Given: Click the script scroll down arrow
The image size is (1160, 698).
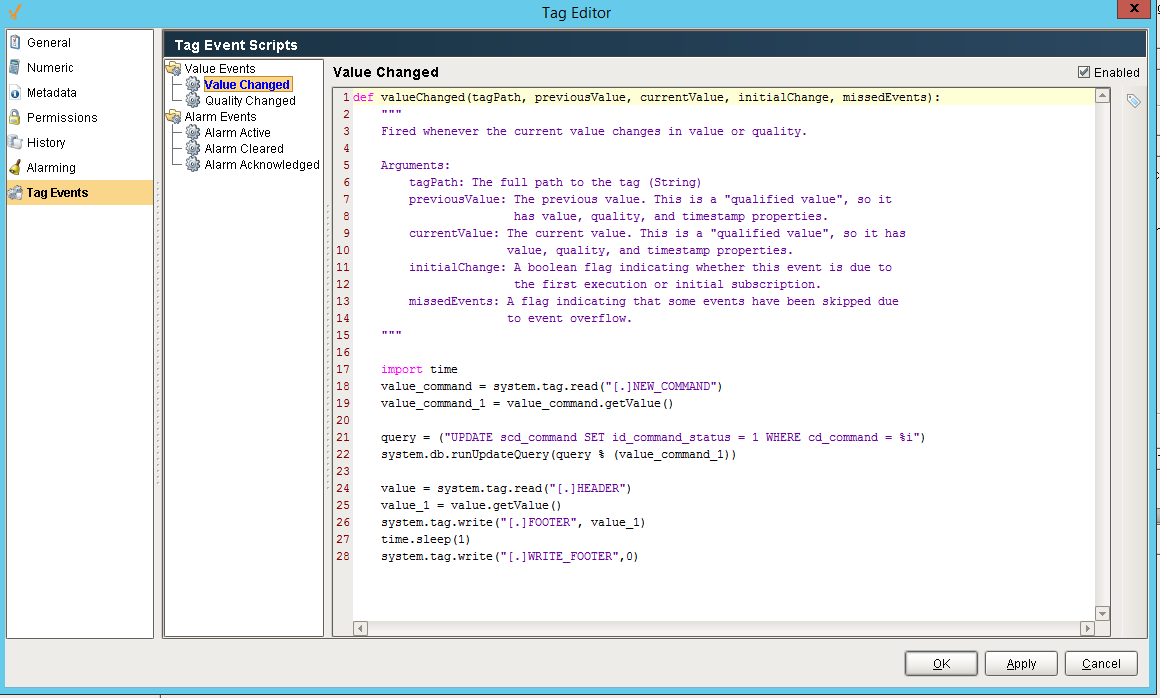Looking at the screenshot, I should [x=1102, y=614].
